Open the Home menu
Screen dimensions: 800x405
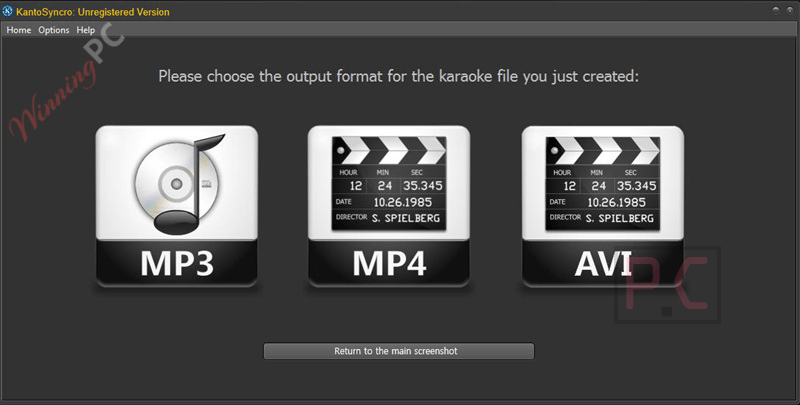coord(19,30)
